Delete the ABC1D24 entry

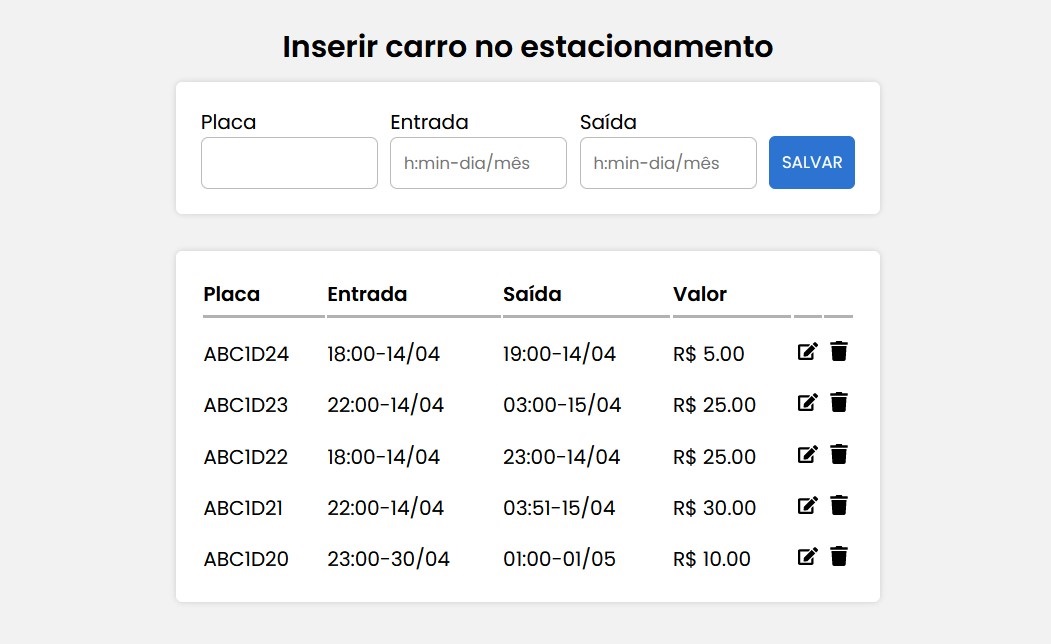point(839,351)
